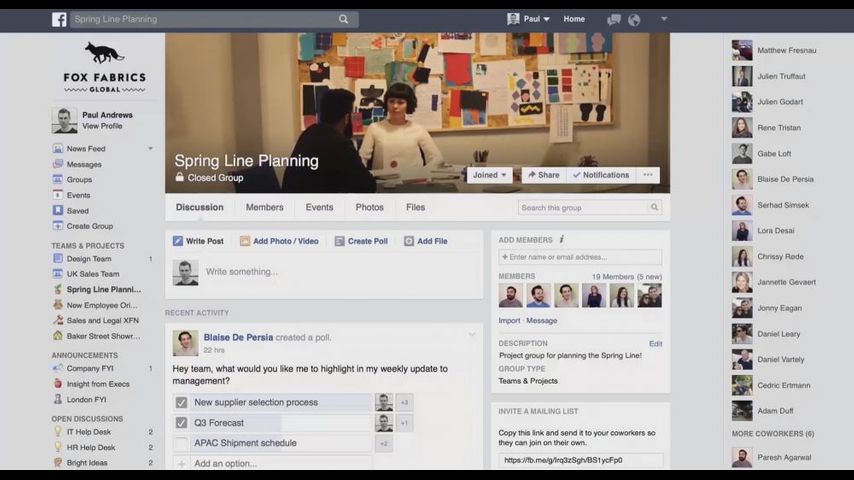
Task: Show +3 voters on New supplier option
Action: coord(404,403)
